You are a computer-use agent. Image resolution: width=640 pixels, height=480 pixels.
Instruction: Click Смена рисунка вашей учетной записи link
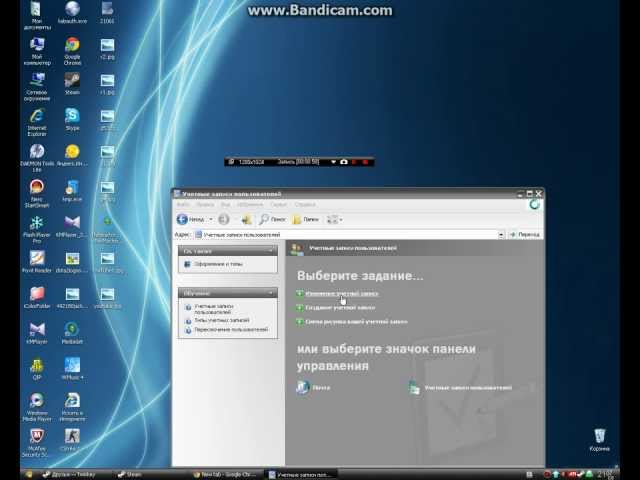(356, 322)
